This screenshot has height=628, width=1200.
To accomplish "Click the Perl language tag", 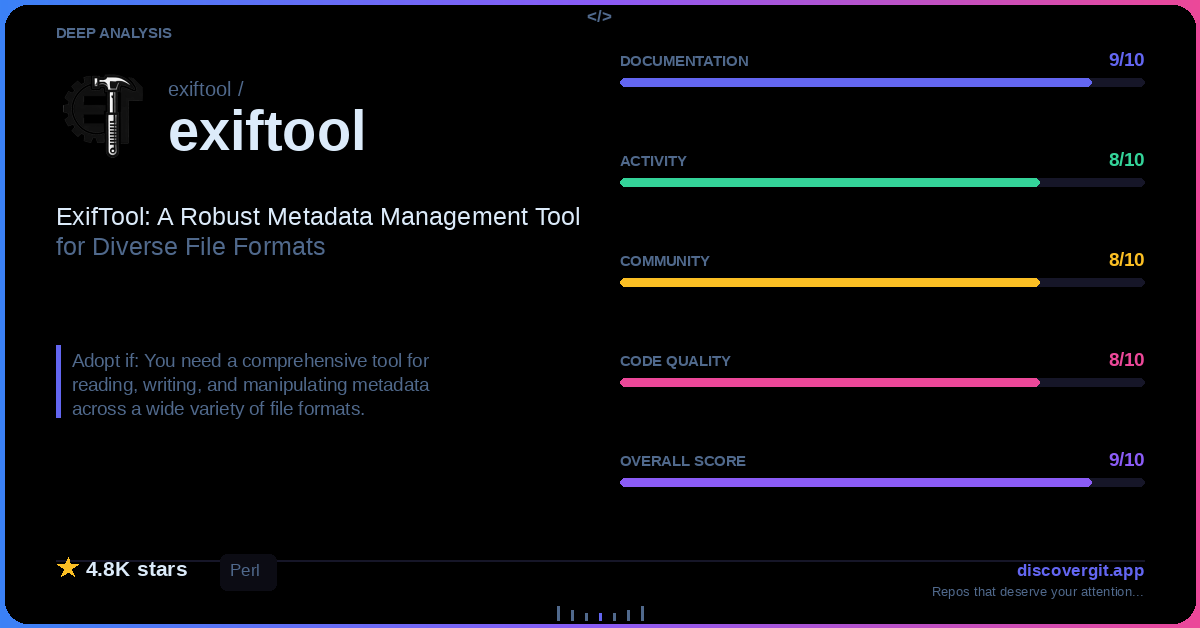I will pos(248,572).
